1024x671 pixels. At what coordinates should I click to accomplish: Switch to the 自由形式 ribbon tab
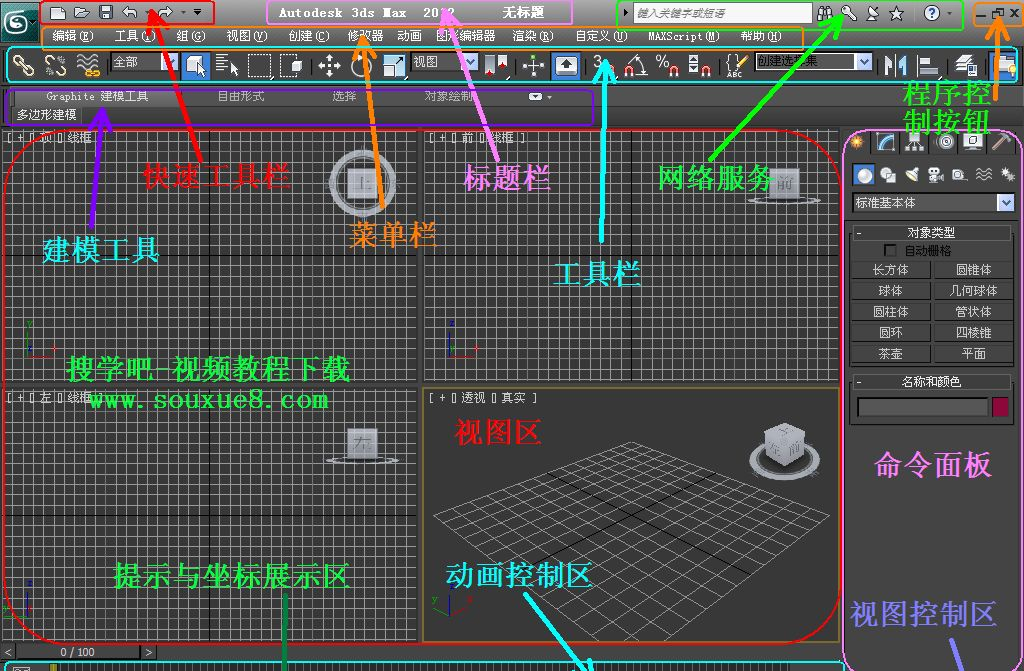point(241,96)
